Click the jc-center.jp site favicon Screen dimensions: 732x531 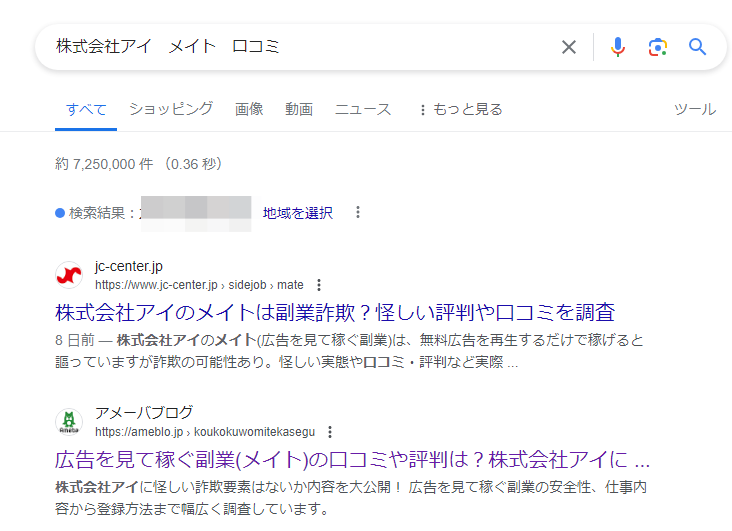tap(69, 275)
